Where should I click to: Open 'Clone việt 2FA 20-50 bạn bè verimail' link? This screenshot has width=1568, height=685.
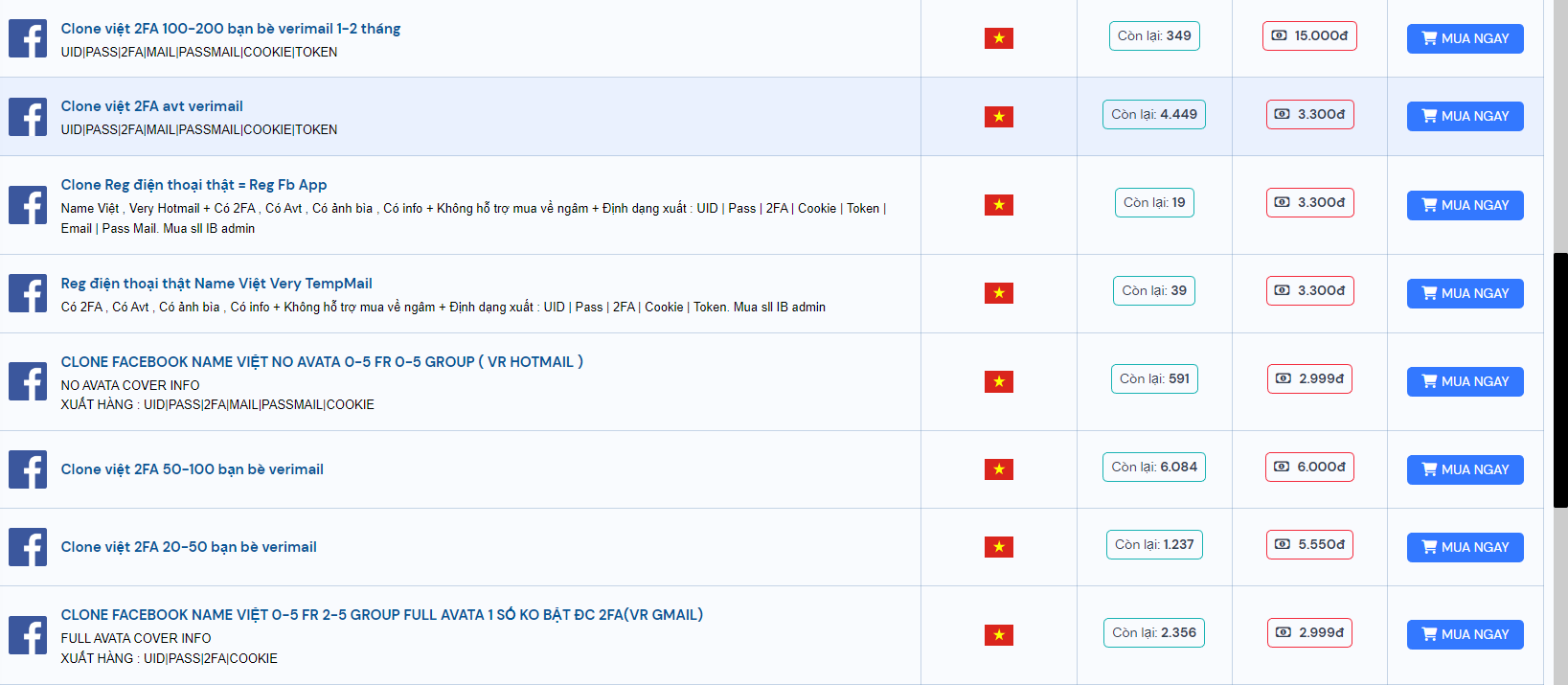coord(189,547)
